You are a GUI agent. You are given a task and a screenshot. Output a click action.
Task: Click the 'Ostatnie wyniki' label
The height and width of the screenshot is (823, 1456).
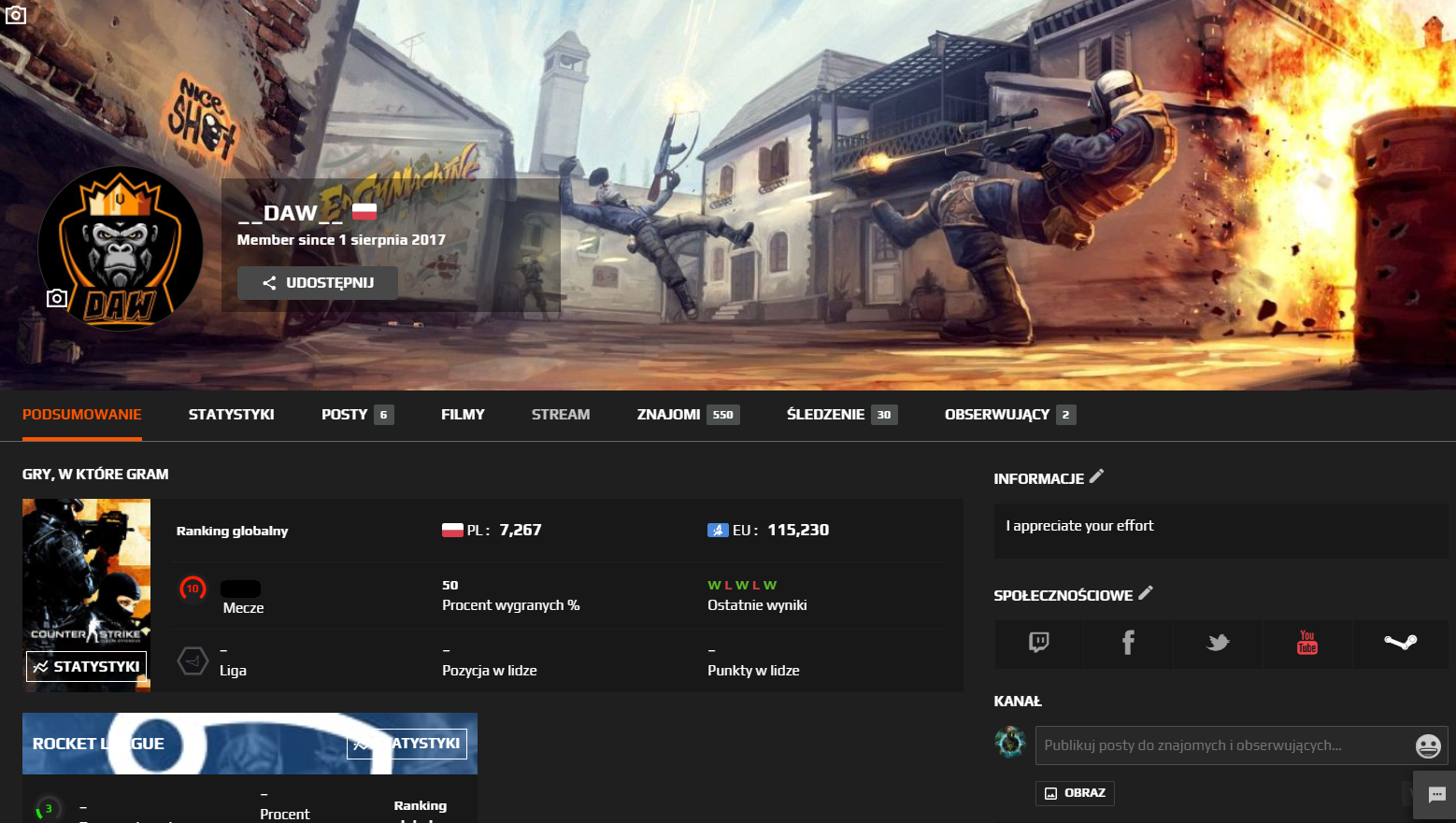tap(757, 605)
